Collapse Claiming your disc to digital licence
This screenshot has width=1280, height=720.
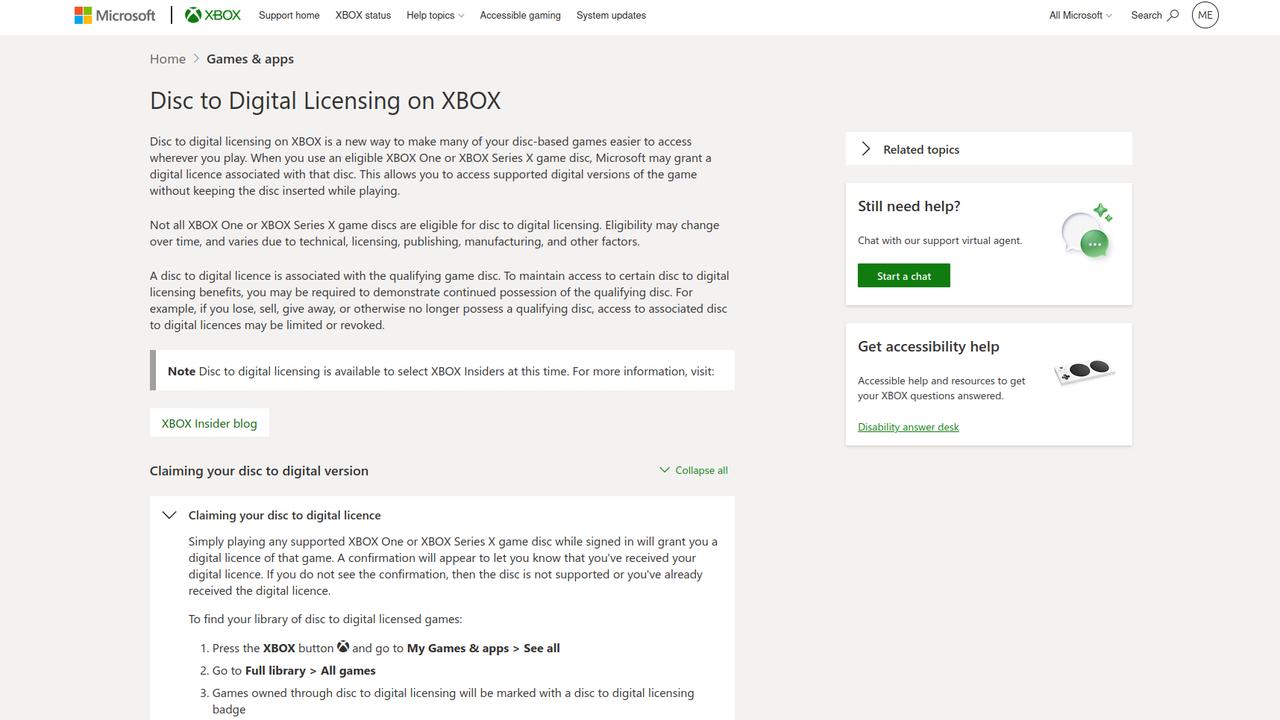pos(442,515)
